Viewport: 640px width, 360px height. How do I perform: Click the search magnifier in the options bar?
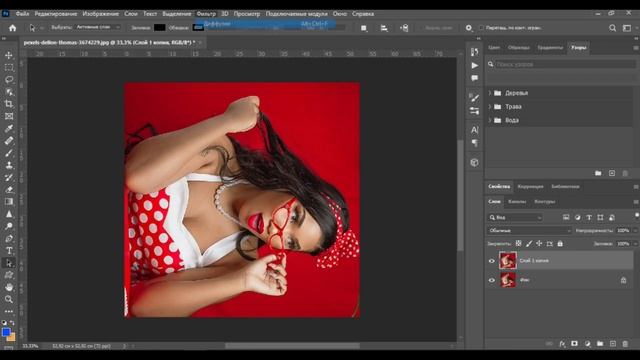(612, 28)
